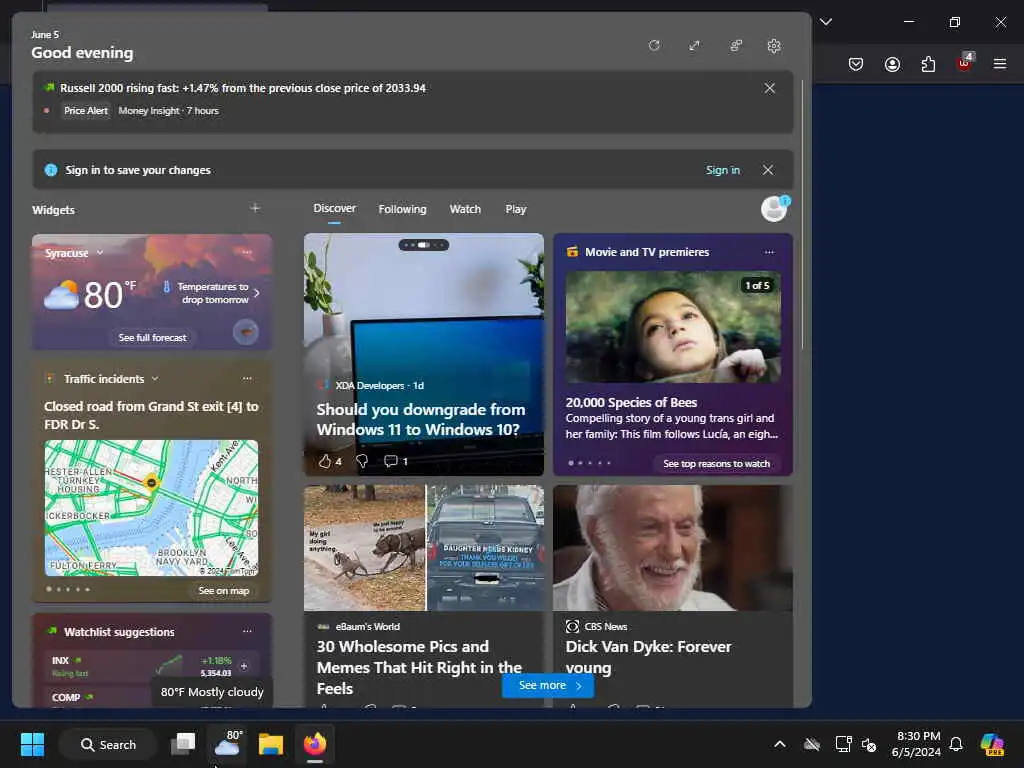Click the network icon in system tray

coord(844,744)
